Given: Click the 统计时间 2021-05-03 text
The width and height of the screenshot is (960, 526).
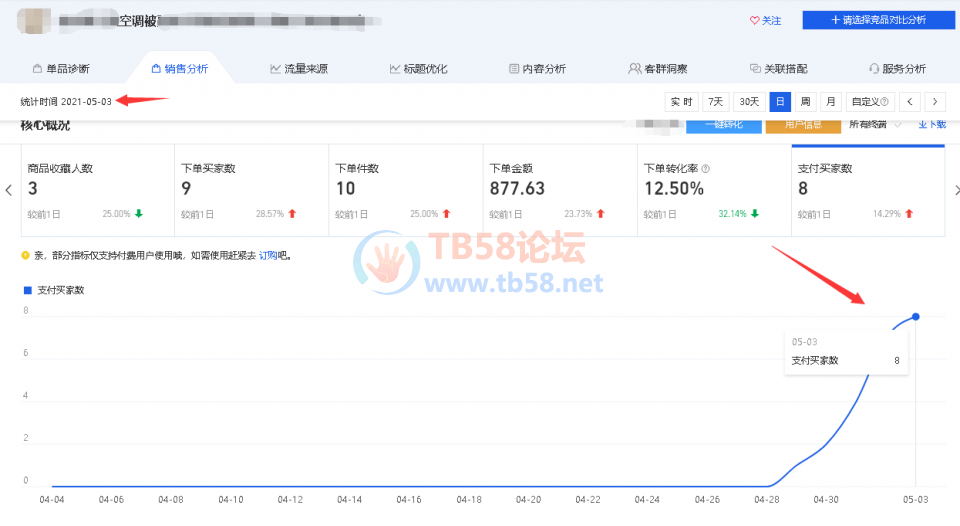Looking at the screenshot, I should click(x=66, y=102).
